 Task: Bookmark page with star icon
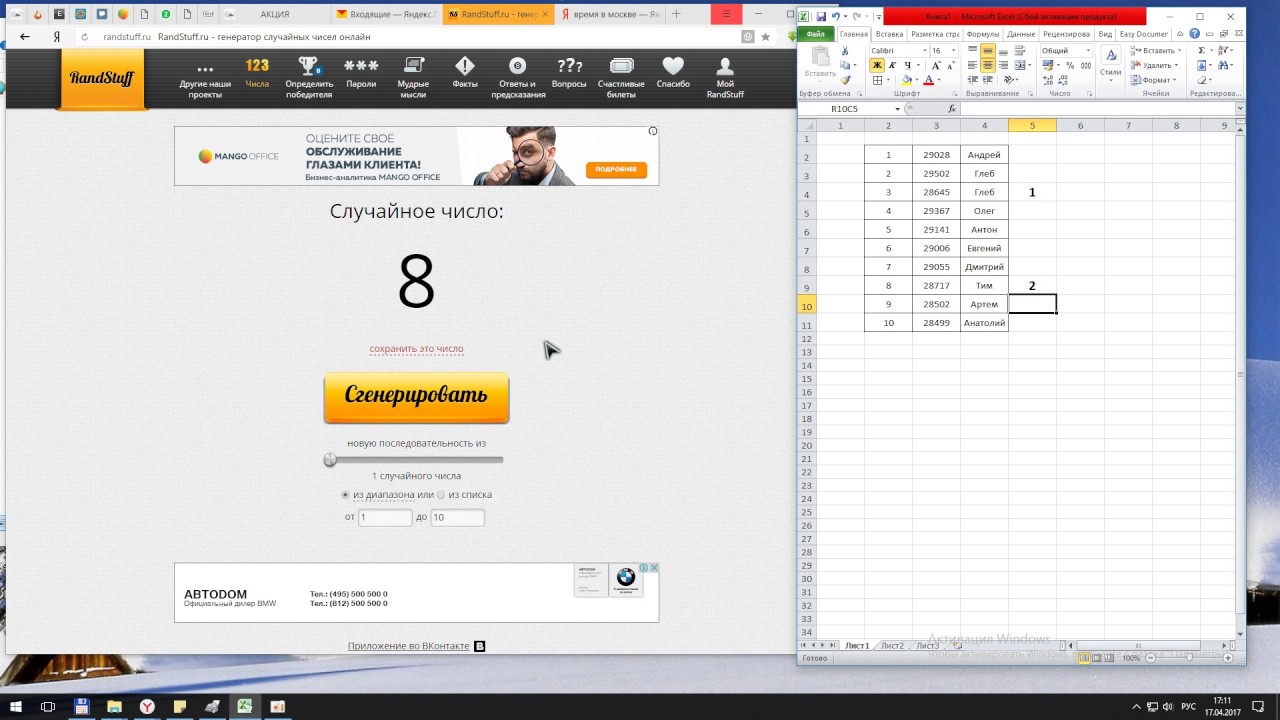766,37
